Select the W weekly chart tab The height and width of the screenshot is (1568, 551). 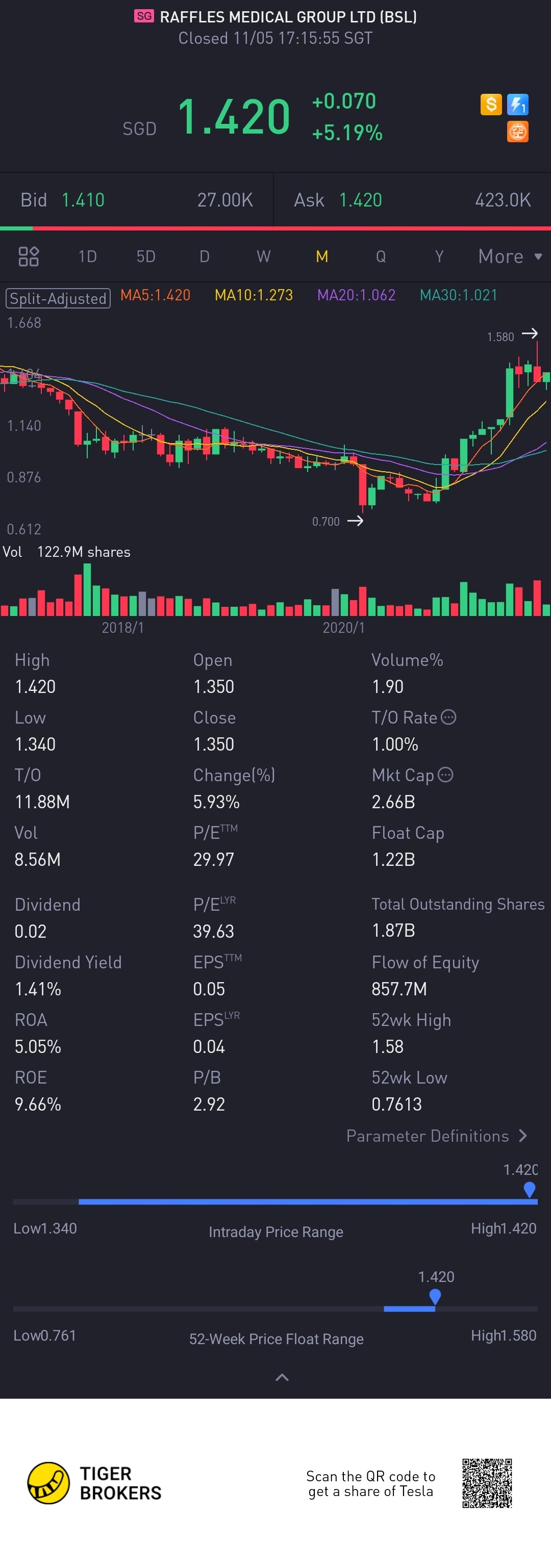(264, 256)
